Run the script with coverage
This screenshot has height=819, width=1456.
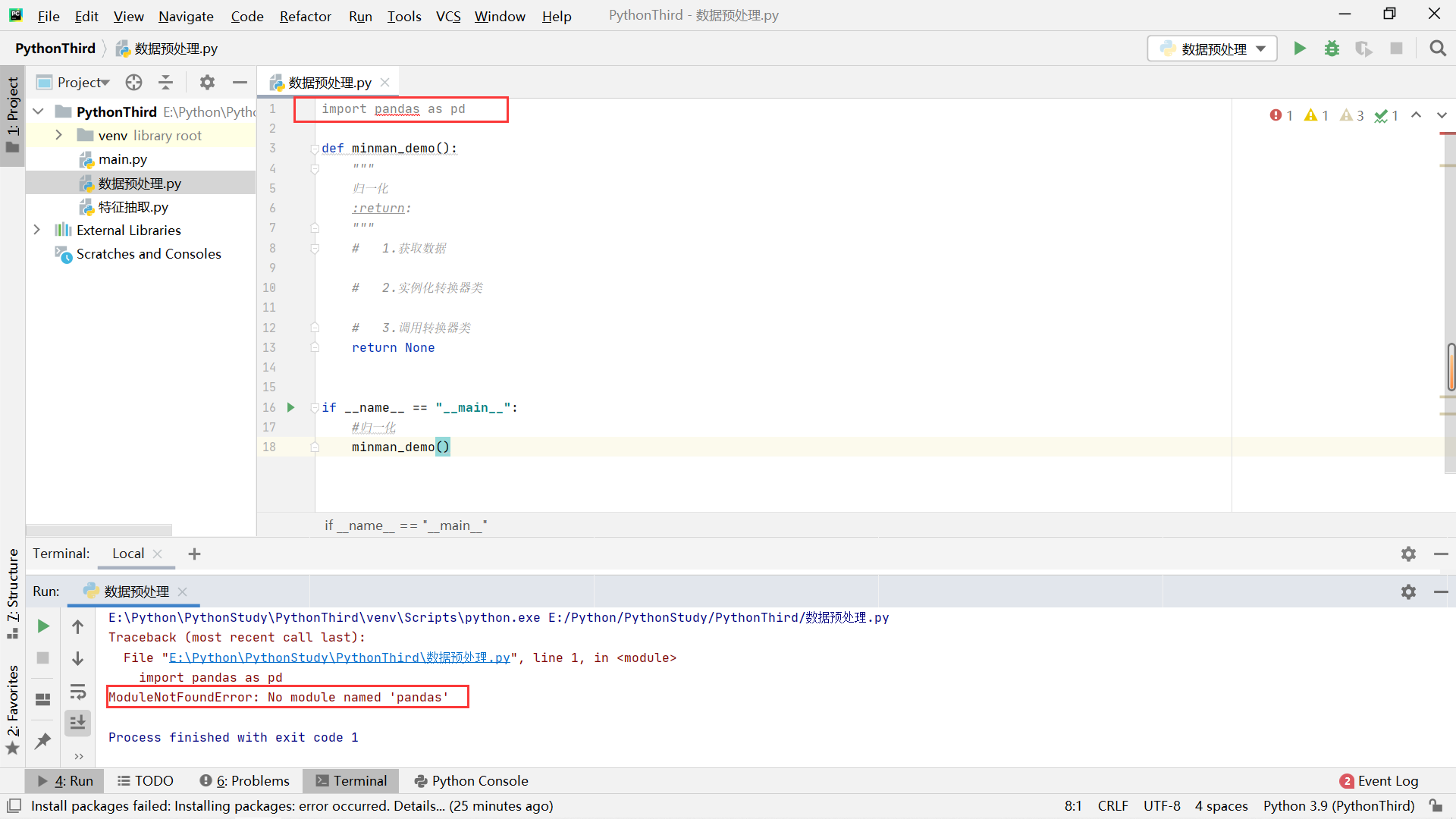1364,48
